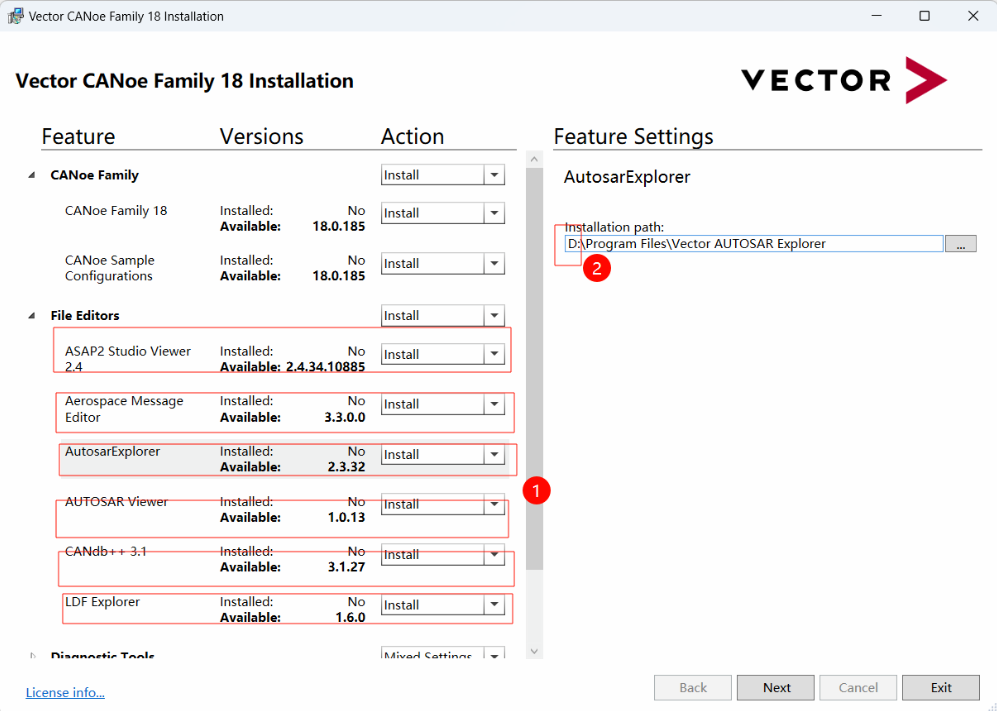Open CANdb++ 3.1 action dropdown
The height and width of the screenshot is (711, 997).
click(494, 555)
